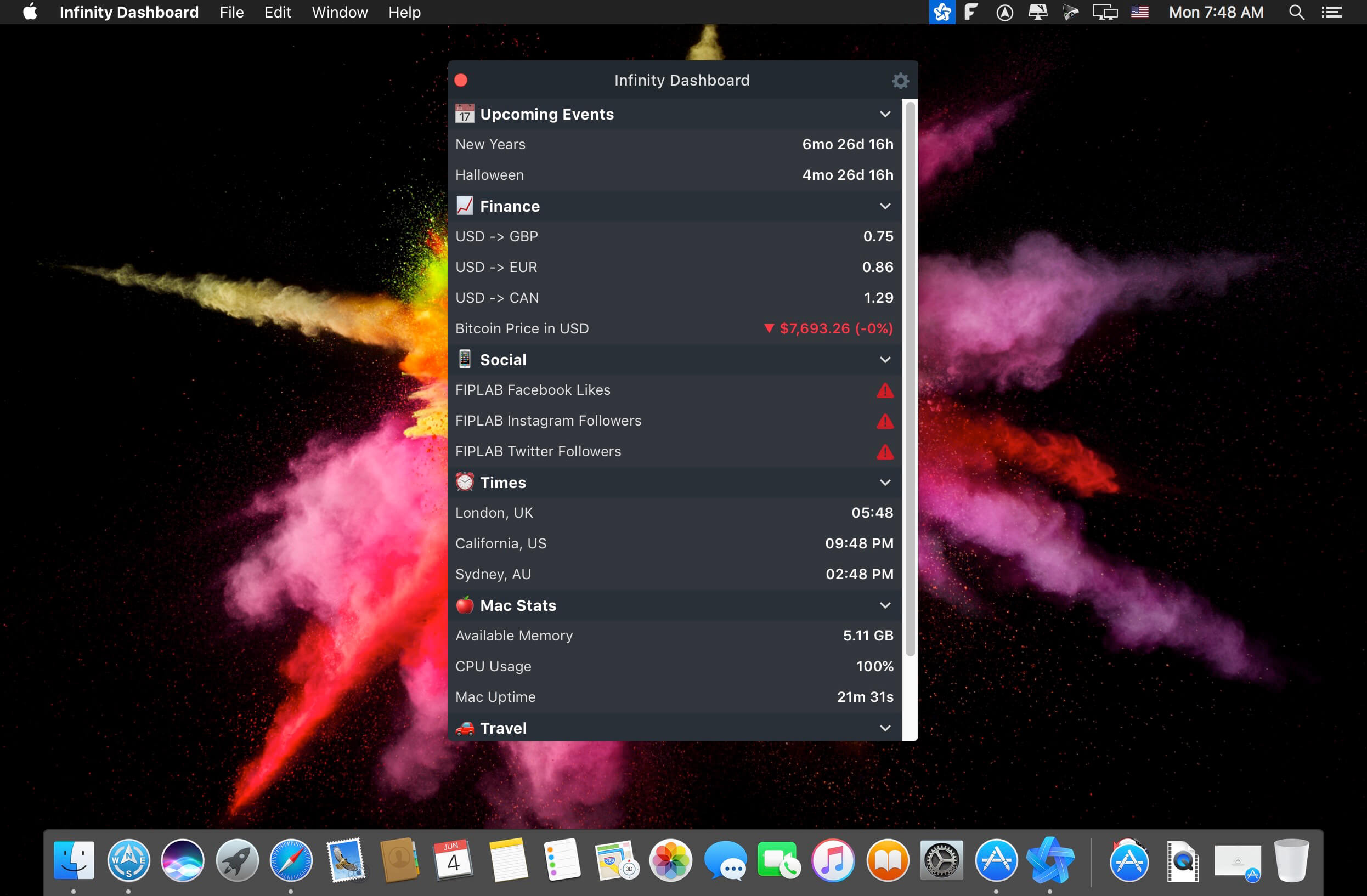Toggle Mac Stats section collapse
Screen dimensions: 1367x896
tap(883, 605)
